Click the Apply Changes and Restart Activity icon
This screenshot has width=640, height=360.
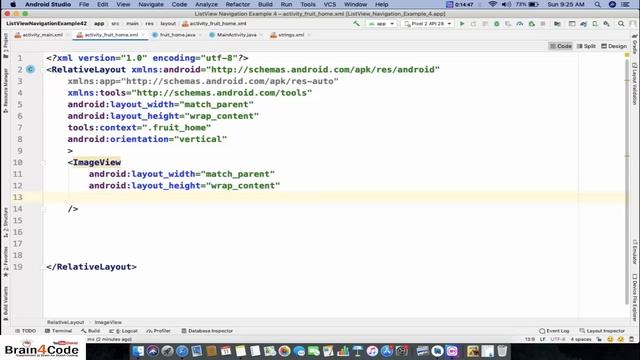(x=473, y=24)
